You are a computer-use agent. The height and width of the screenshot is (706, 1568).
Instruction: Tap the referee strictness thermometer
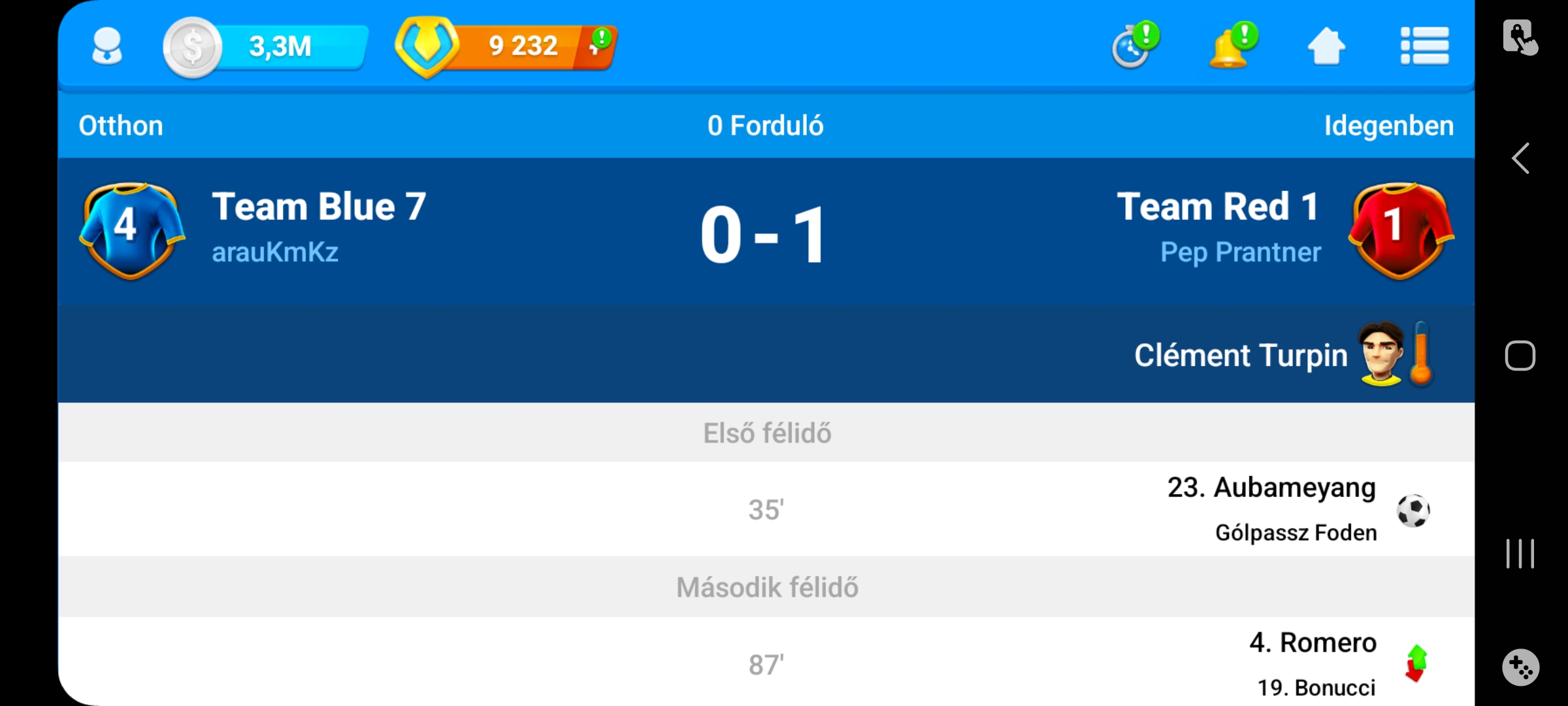point(1421,354)
